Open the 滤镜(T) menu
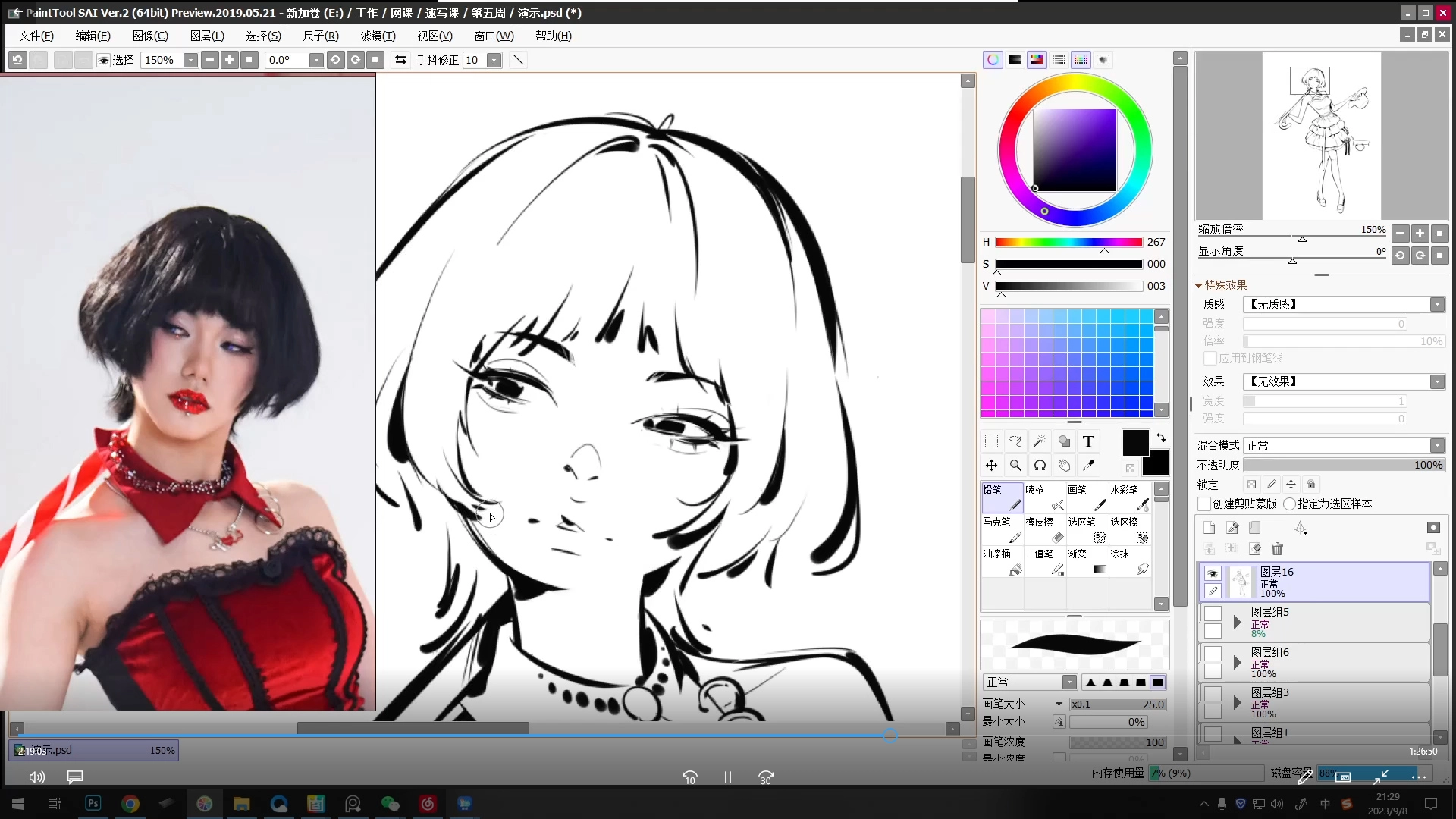 378,36
